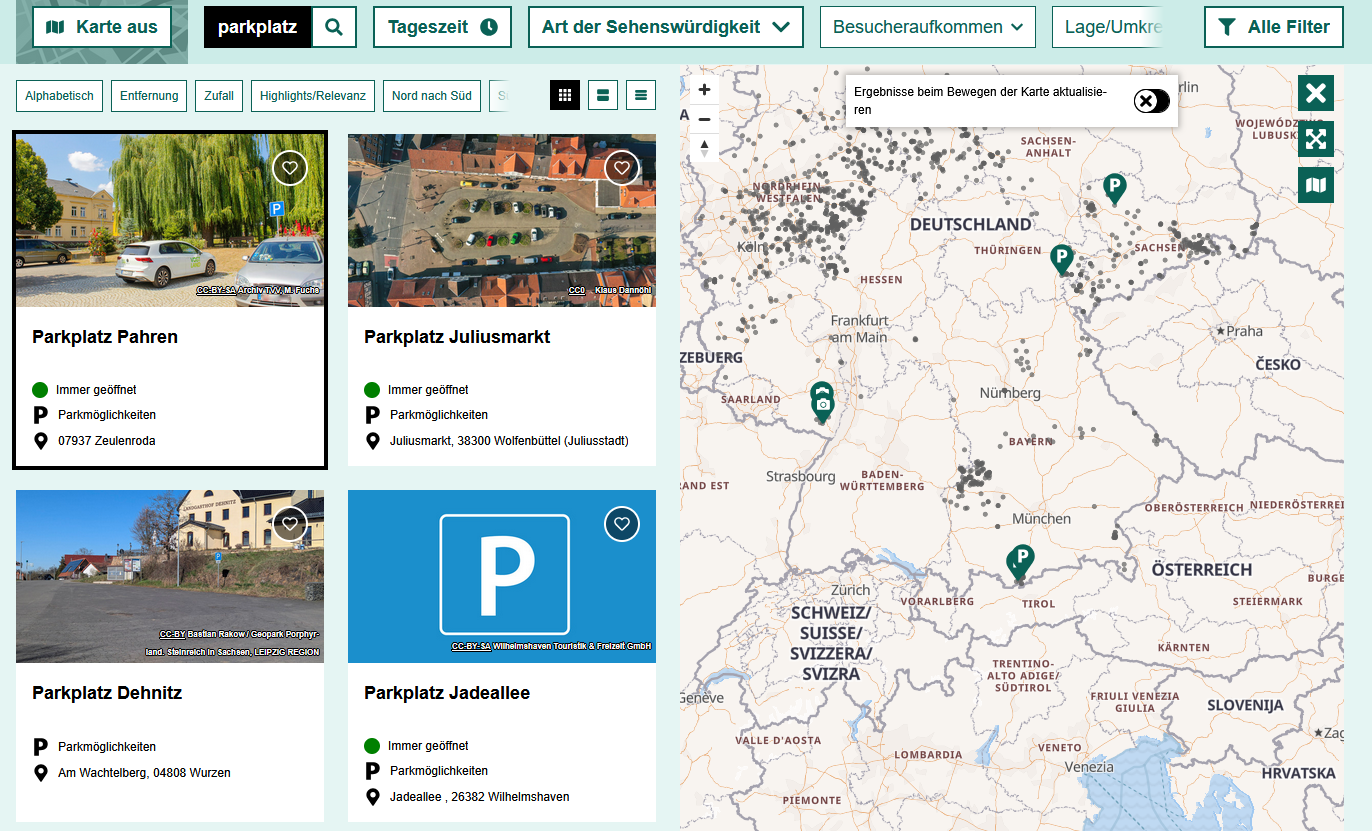Turn off map with Karte aus
Image resolution: width=1372 pixels, height=831 pixels.
102,27
